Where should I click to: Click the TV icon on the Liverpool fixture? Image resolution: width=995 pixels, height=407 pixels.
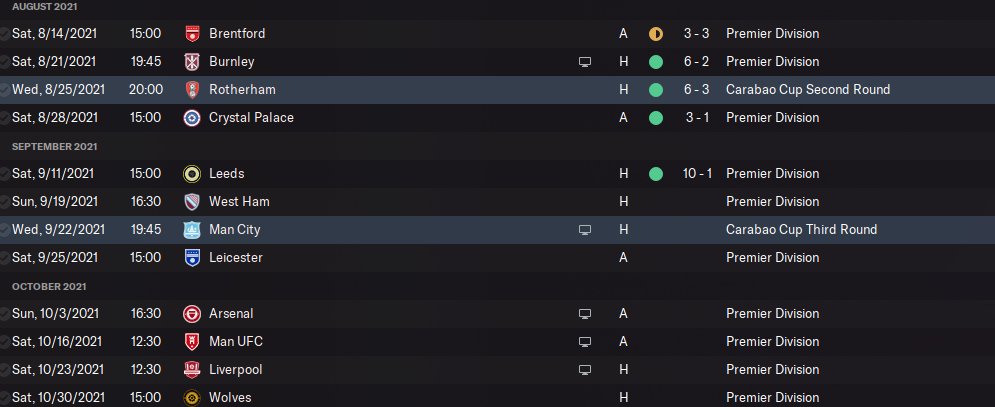point(585,370)
